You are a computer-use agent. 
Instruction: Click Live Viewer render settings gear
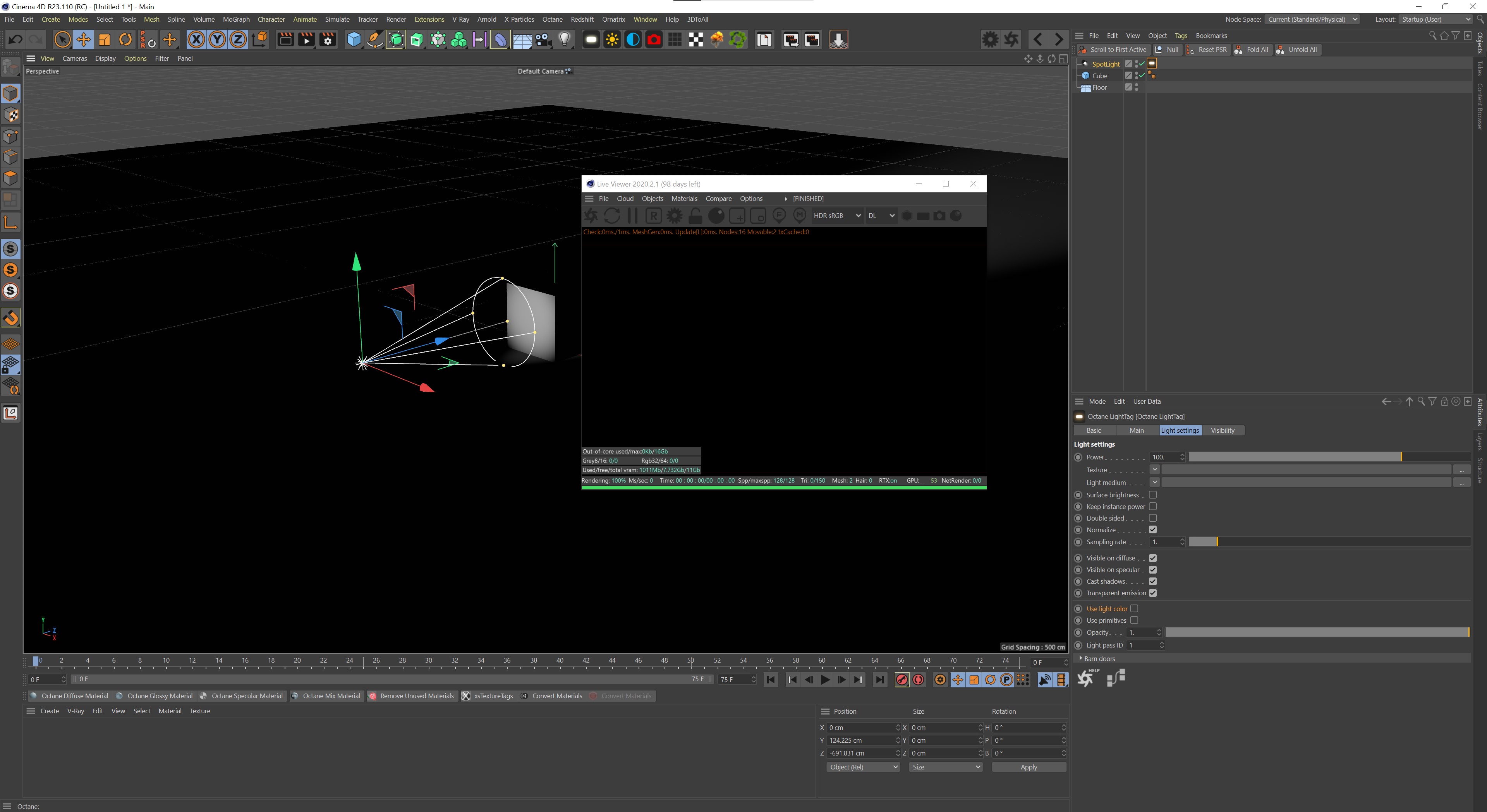674,216
